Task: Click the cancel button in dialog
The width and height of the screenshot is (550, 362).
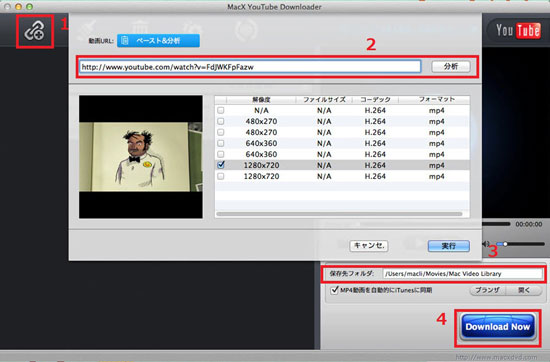Action: pos(369,246)
